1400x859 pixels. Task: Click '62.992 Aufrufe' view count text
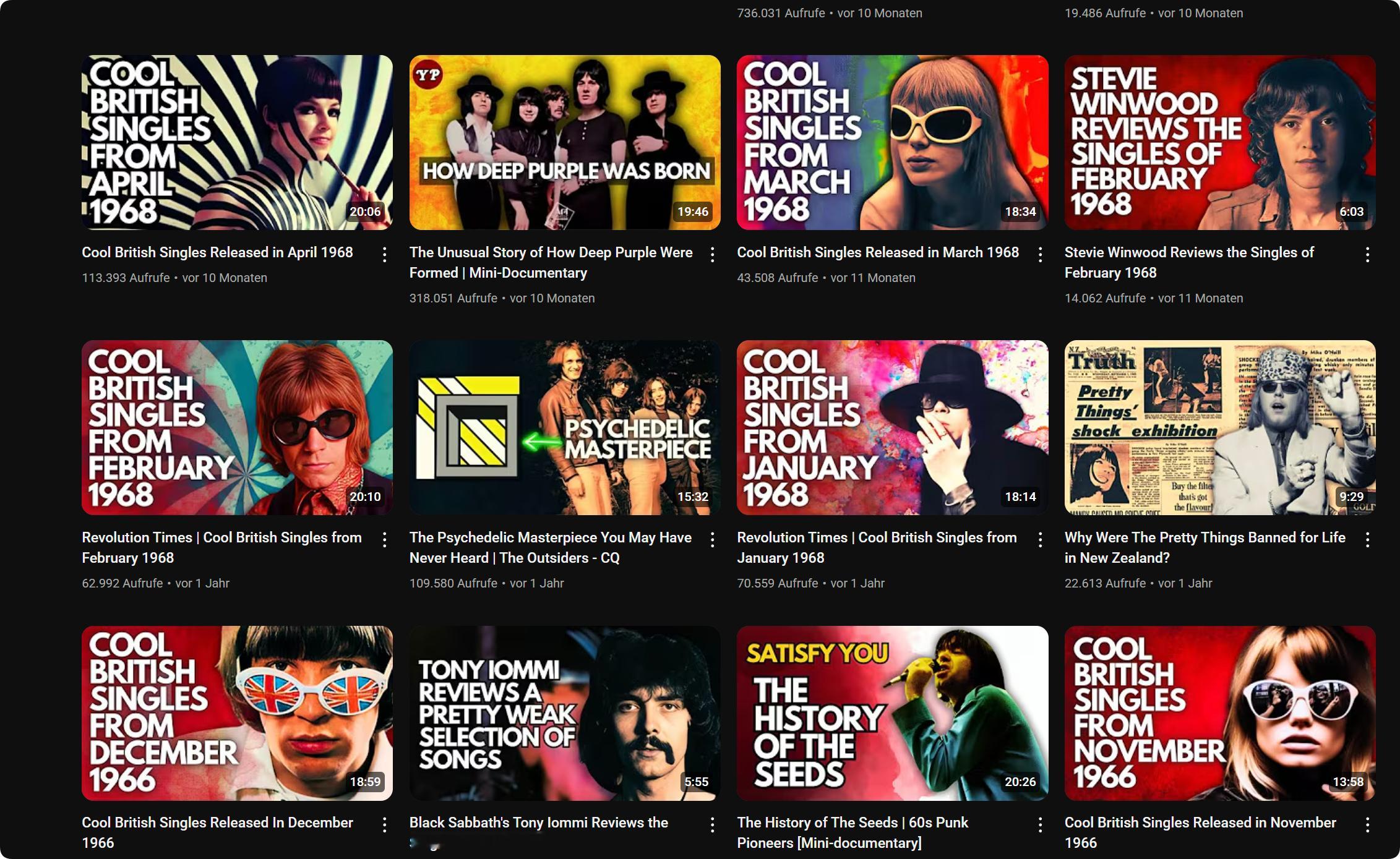(x=122, y=583)
